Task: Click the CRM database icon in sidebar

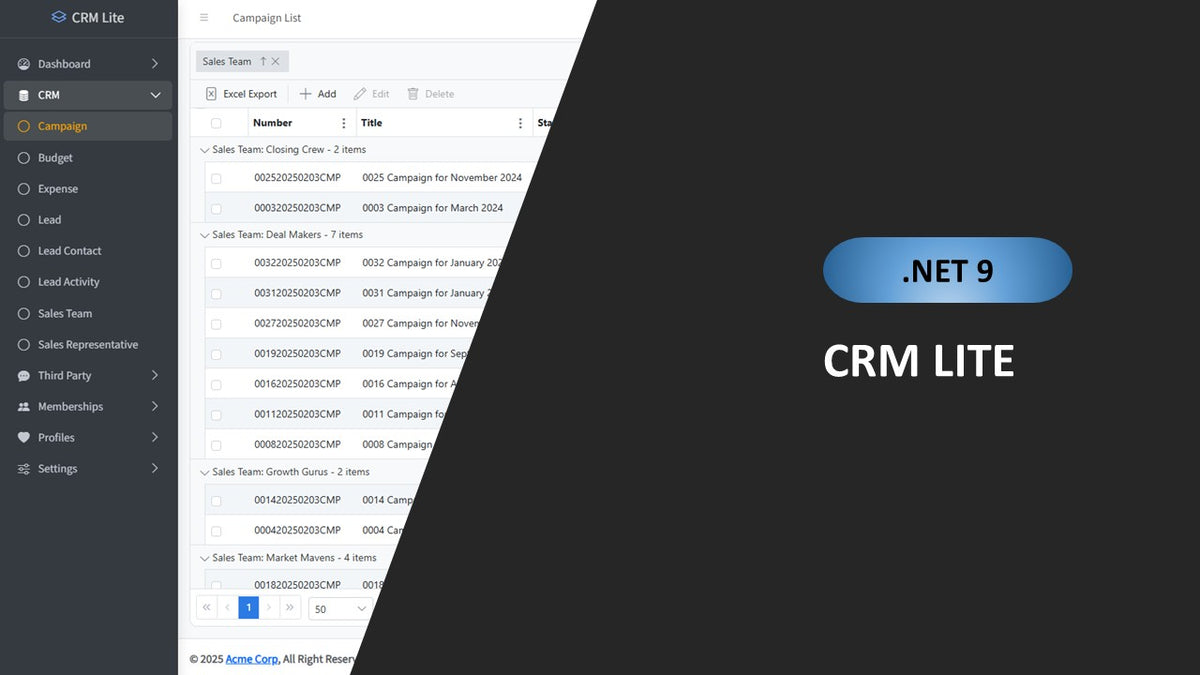Action: coord(22,94)
